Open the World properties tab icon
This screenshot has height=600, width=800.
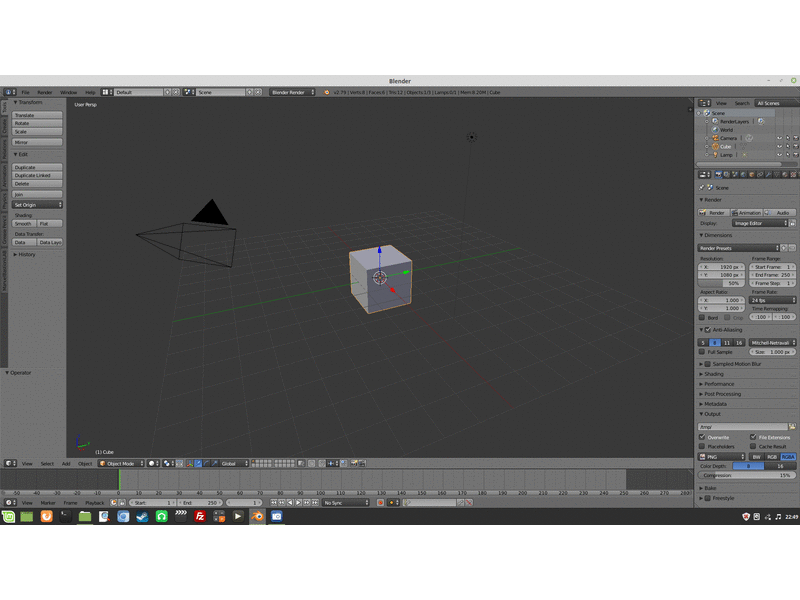(743, 174)
